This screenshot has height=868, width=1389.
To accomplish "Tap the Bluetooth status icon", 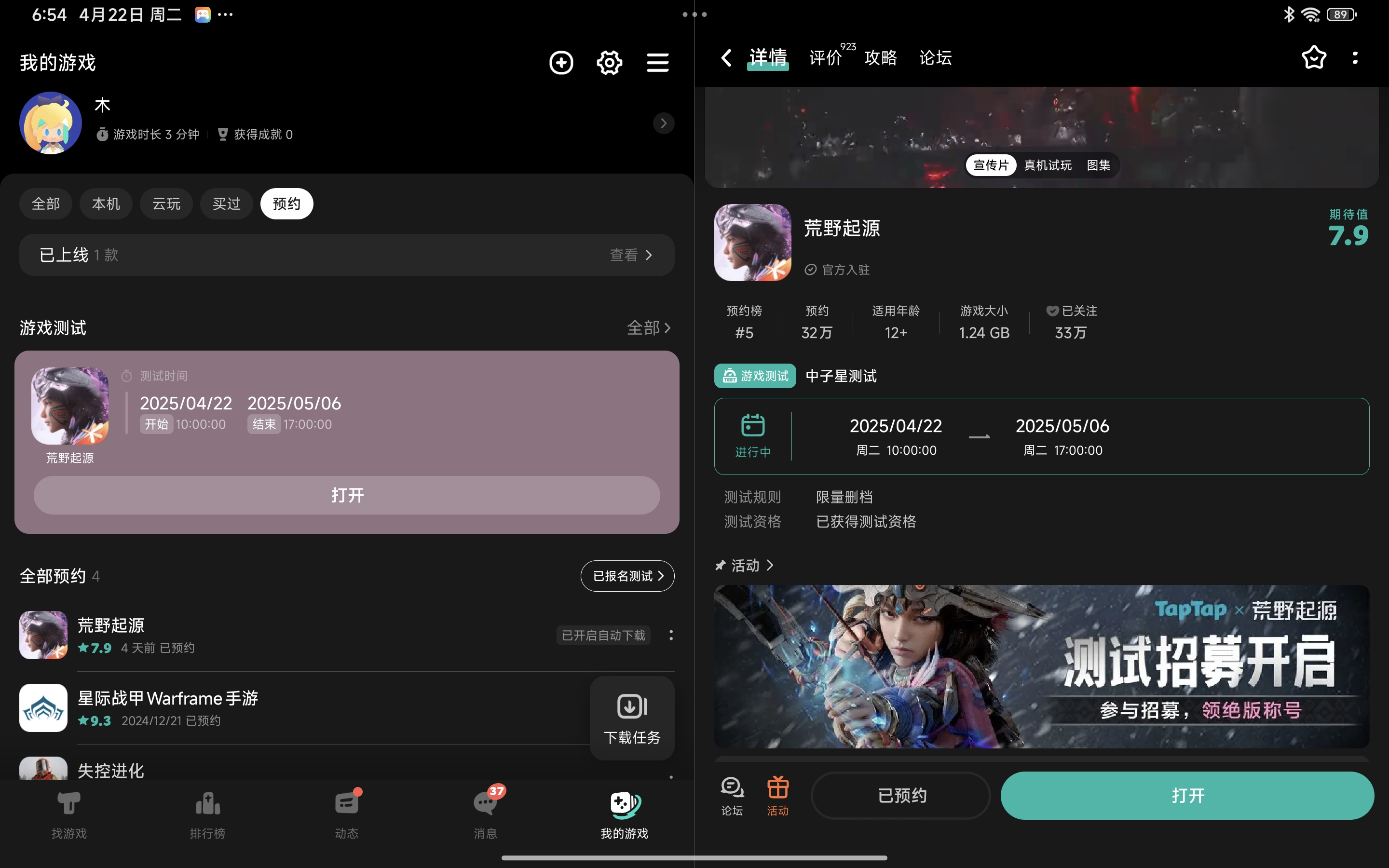I will pyautogui.click(x=1289, y=14).
